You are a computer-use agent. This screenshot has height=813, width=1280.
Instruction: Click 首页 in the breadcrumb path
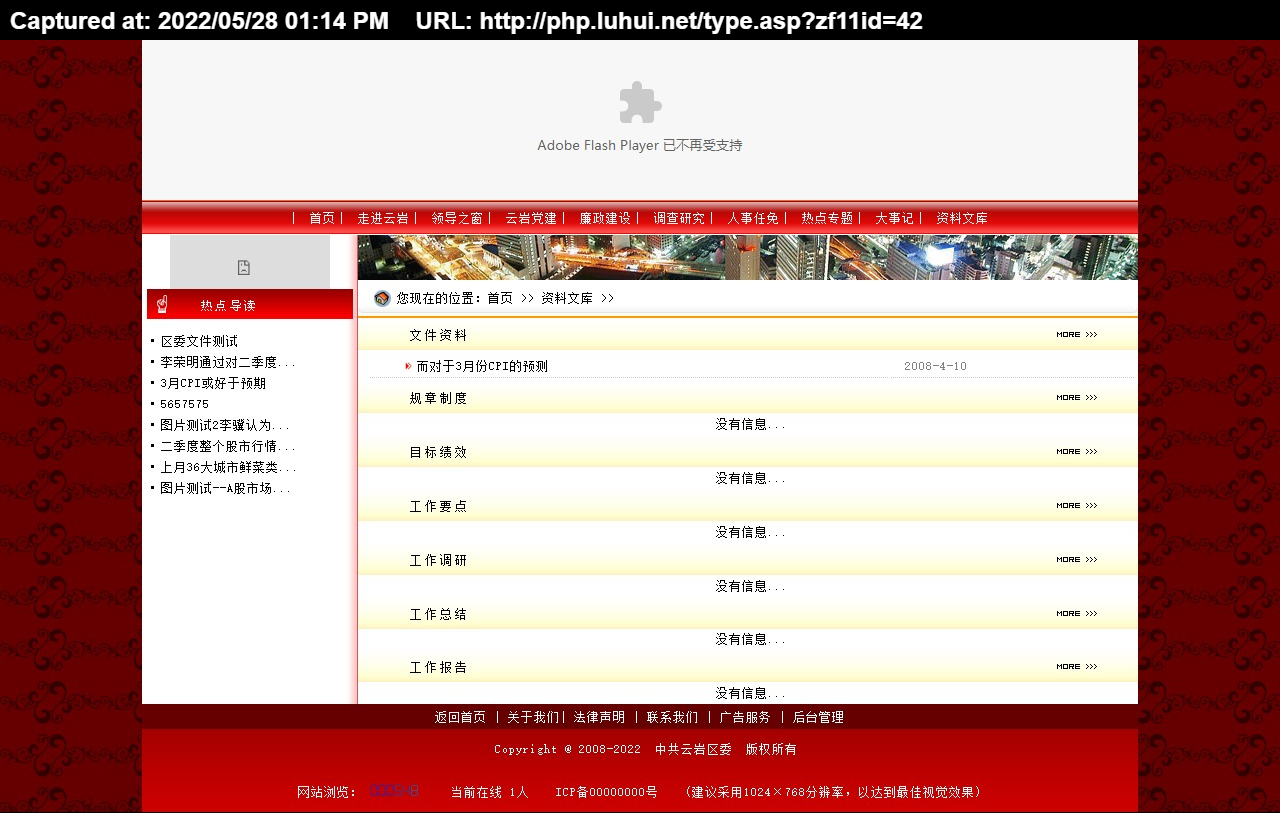click(x=500, y=298)
